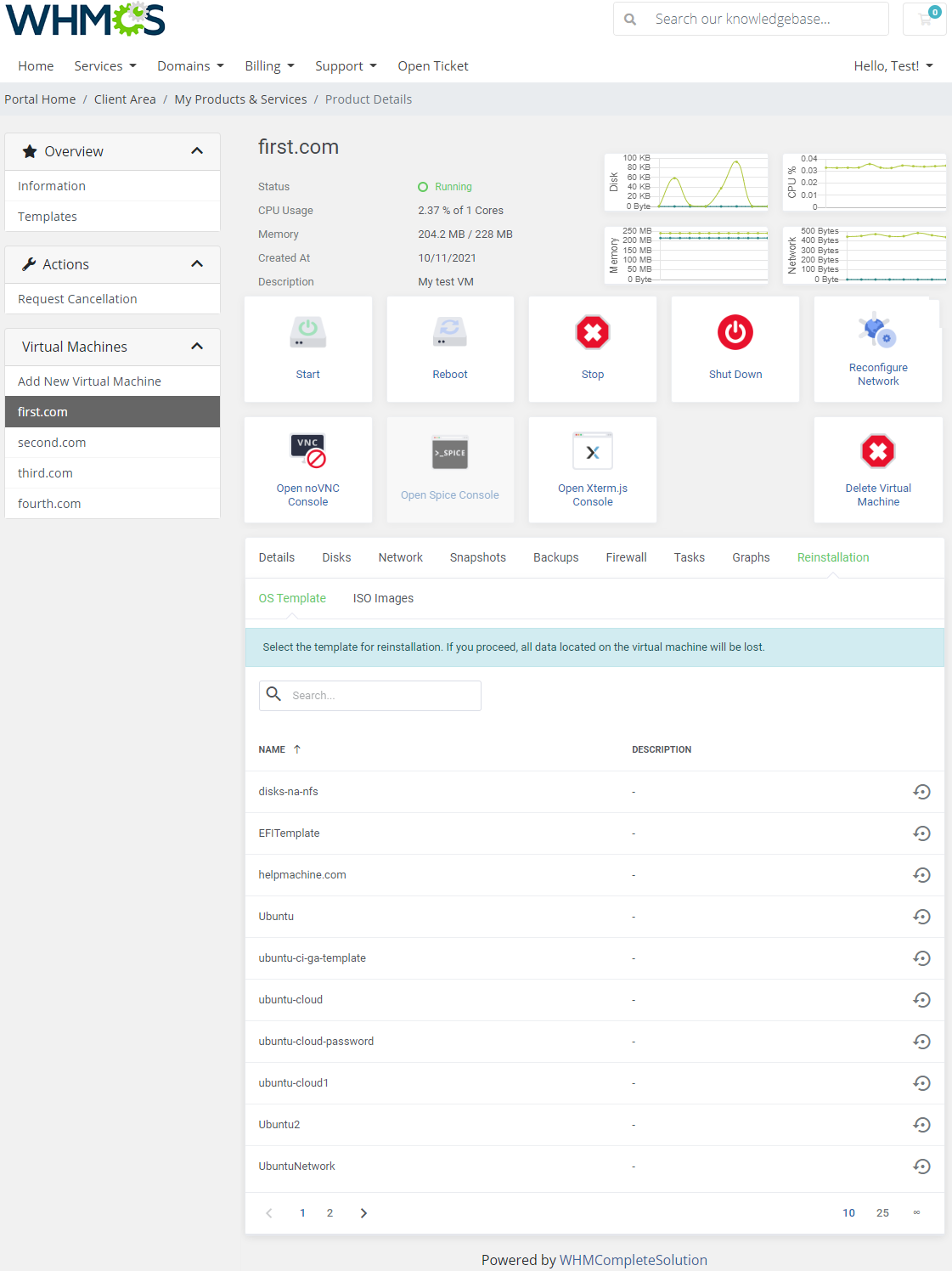Reinstall using EFITemplate restore icon
The image size is (952, 1271).
[921, 833]
